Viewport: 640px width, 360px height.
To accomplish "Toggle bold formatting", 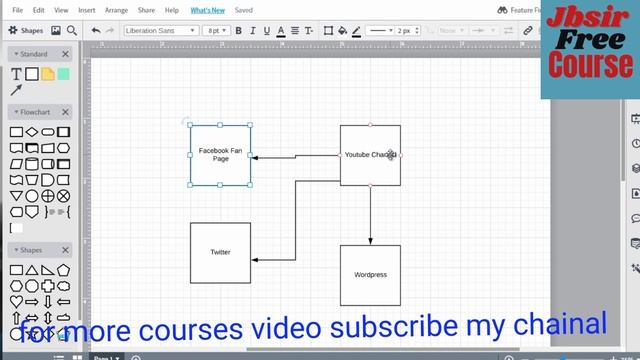I will (x=238, y=31).
